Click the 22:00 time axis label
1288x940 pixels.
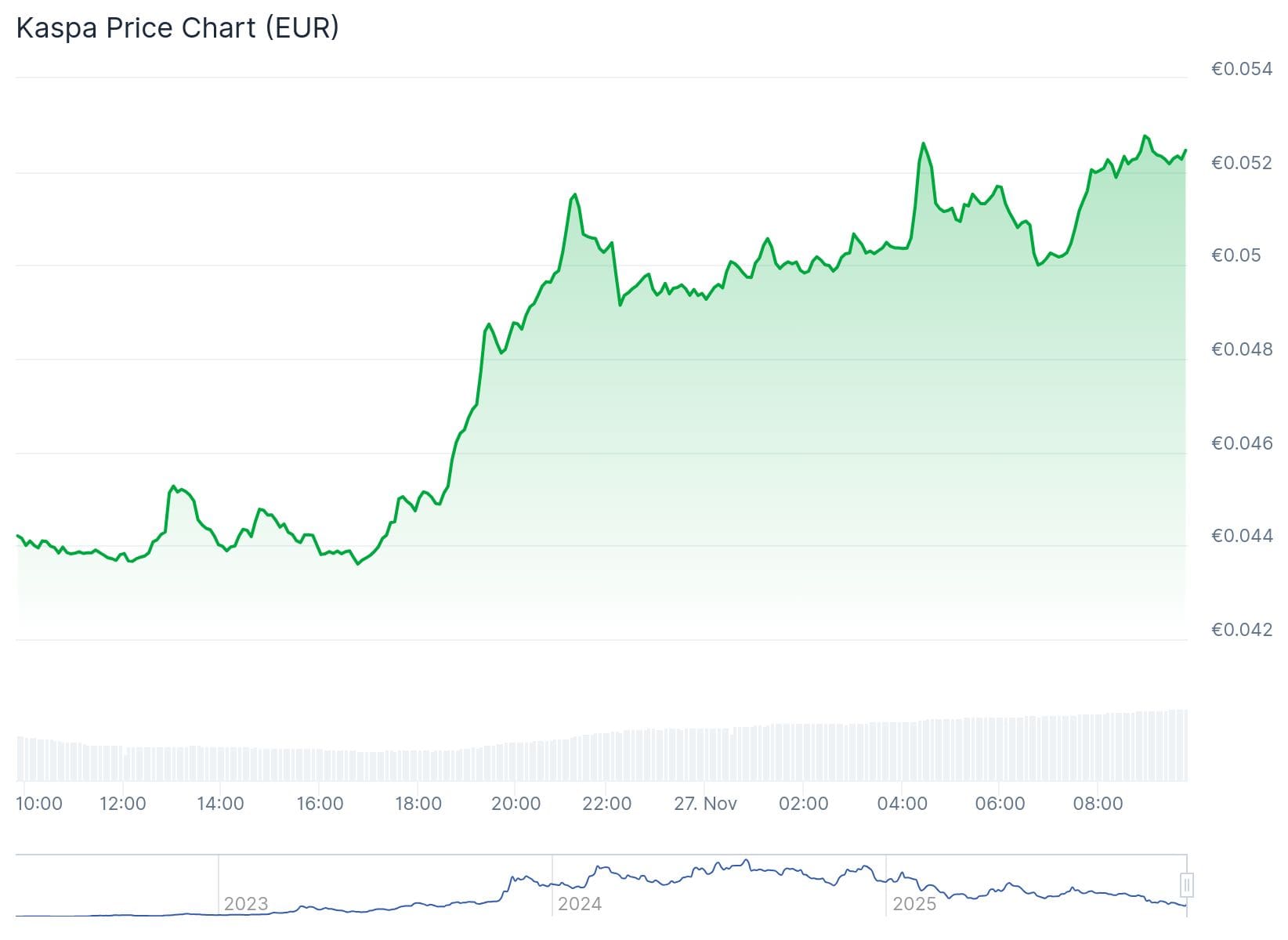tap(607, 804)
